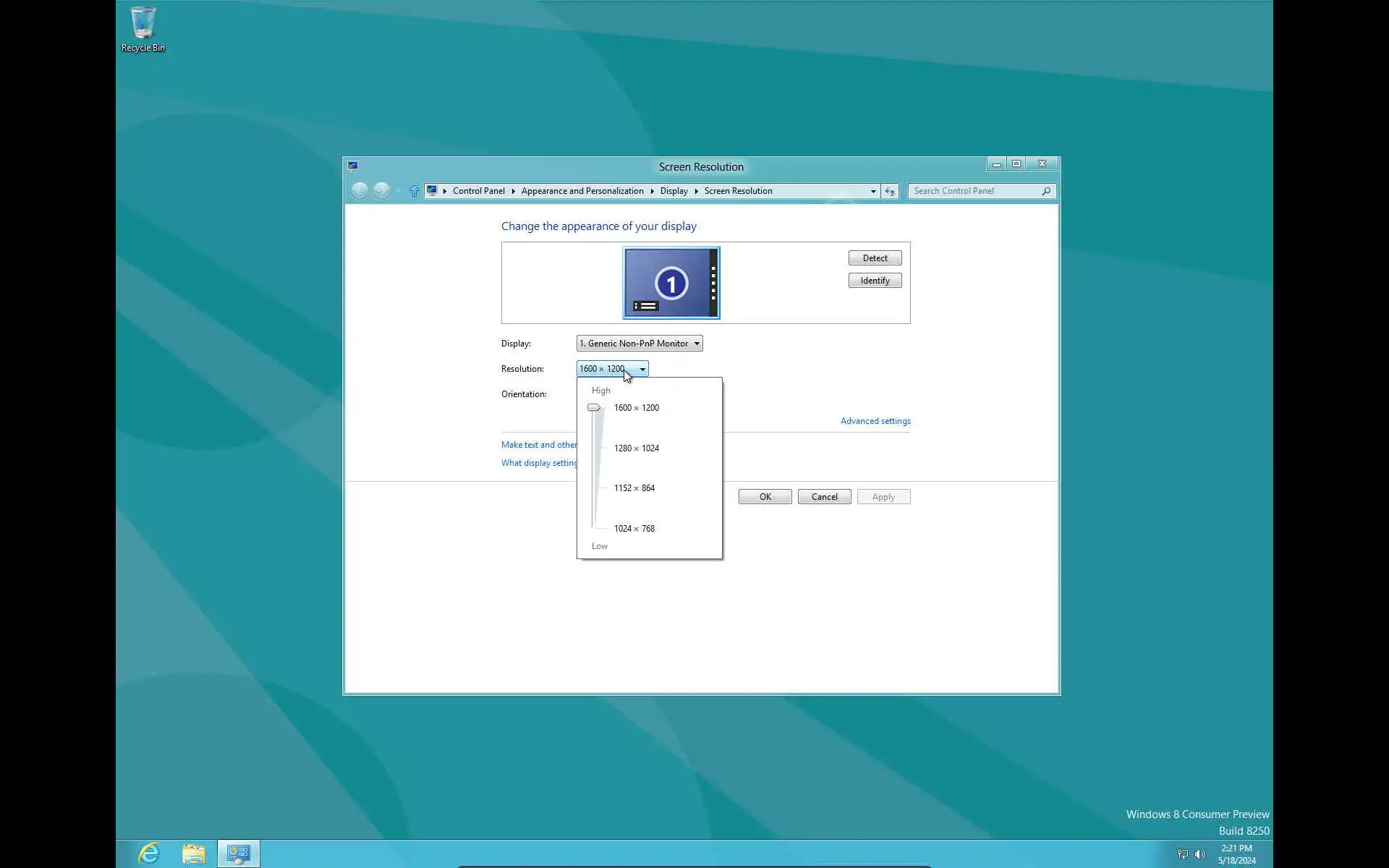
Task: Open Internet Explorer from taskbar
Action: point(149,854)
